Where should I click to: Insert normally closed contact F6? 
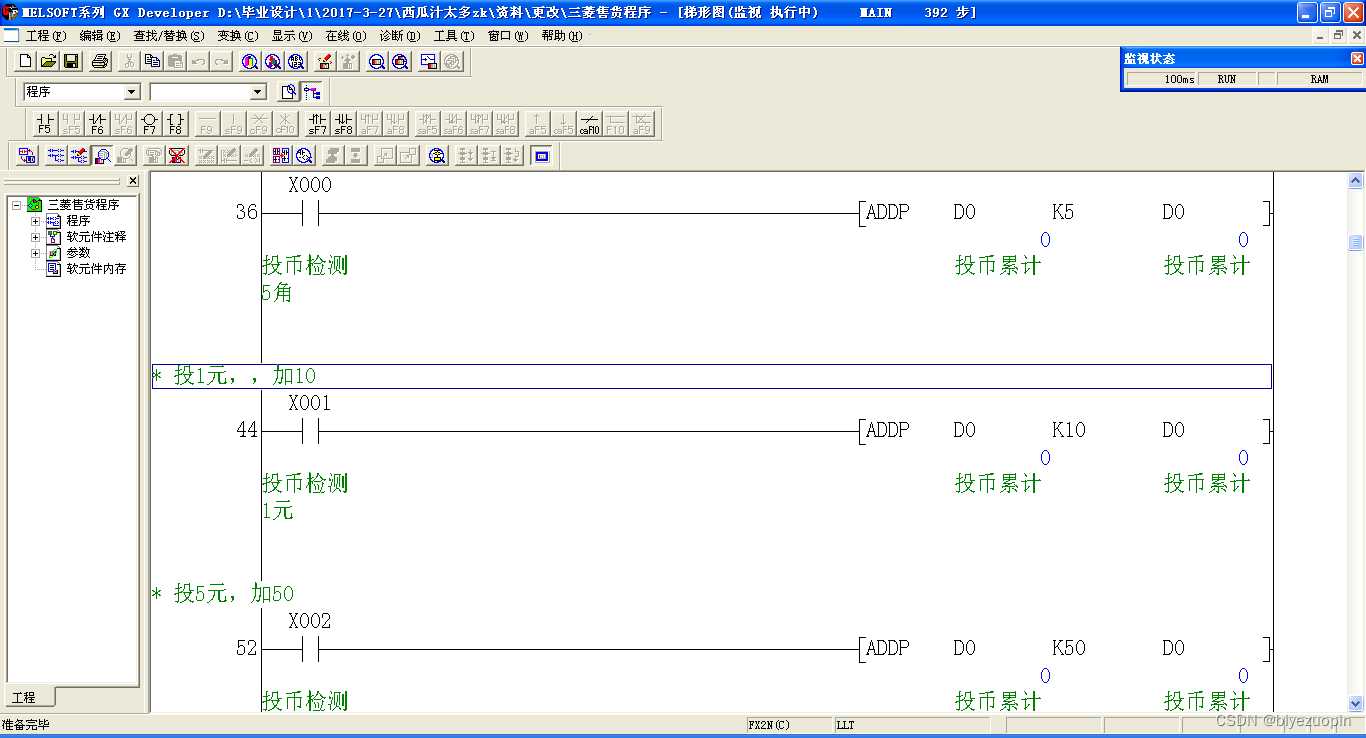pos(97,124)
